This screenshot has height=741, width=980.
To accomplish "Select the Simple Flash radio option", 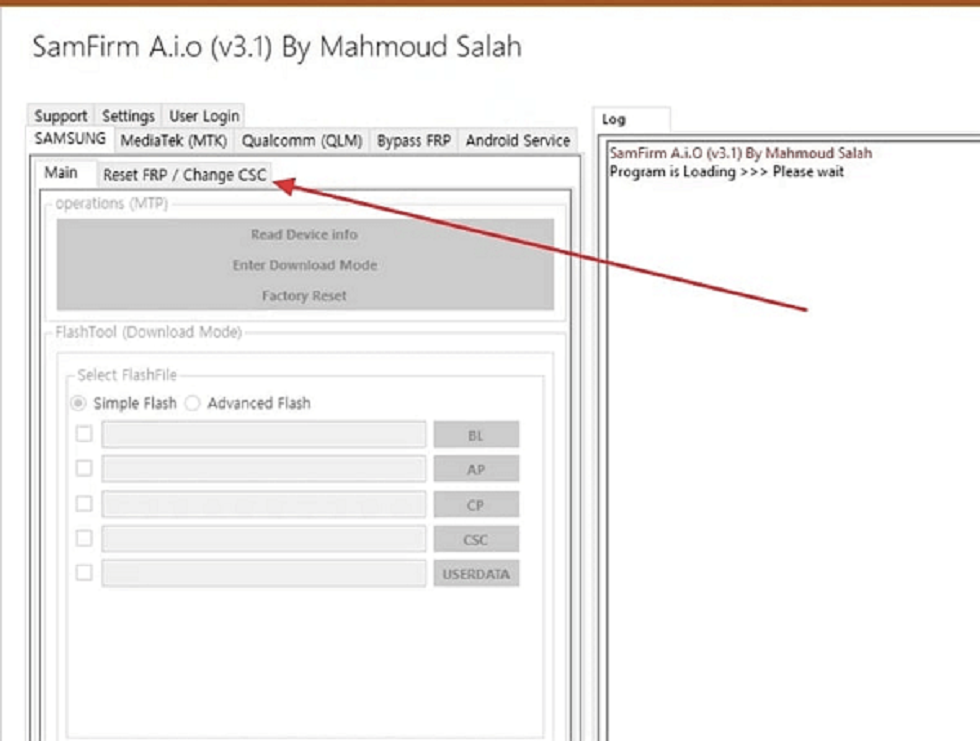I will click(x=78, y=403).
